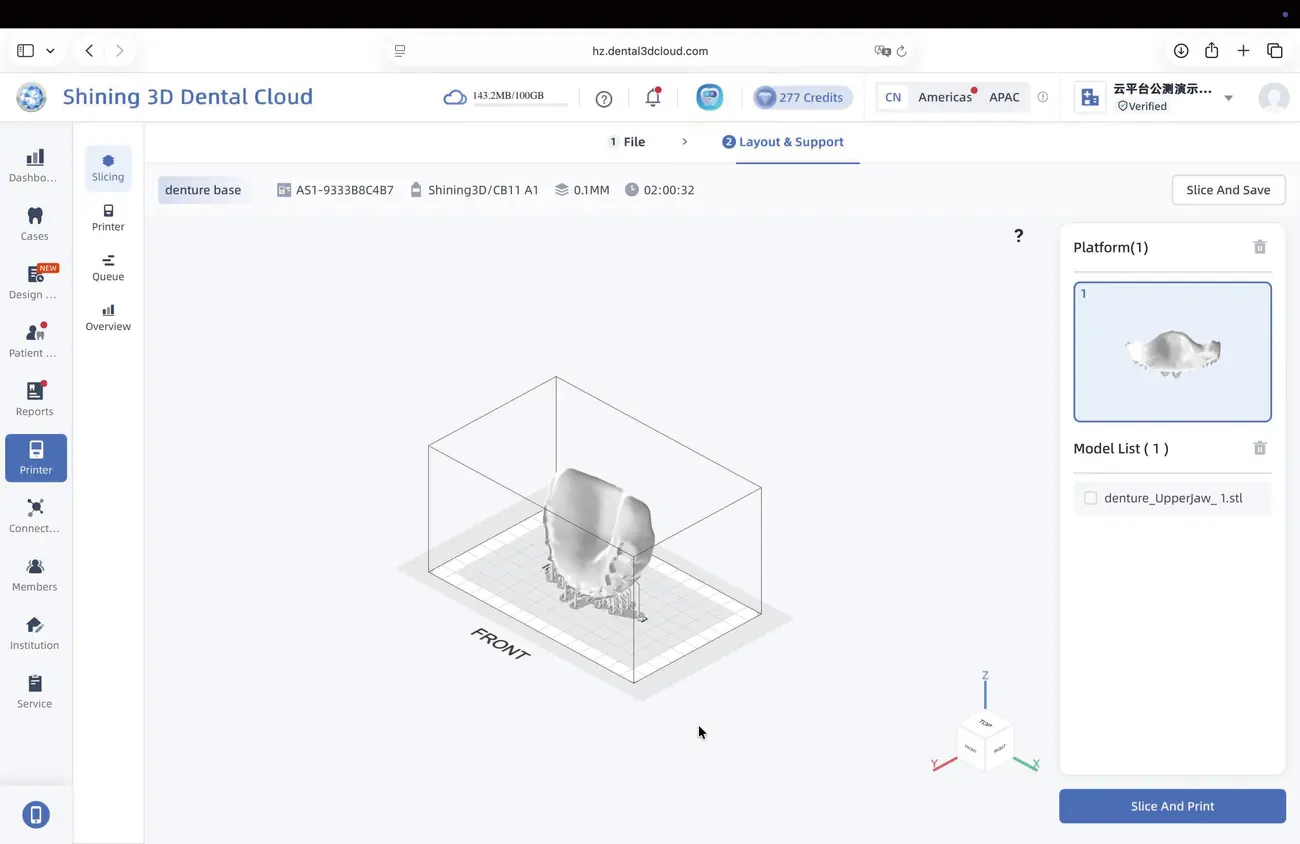
Task: Select the Layout & Support tab
Action: pyautogui.click(x=783, y=142)
